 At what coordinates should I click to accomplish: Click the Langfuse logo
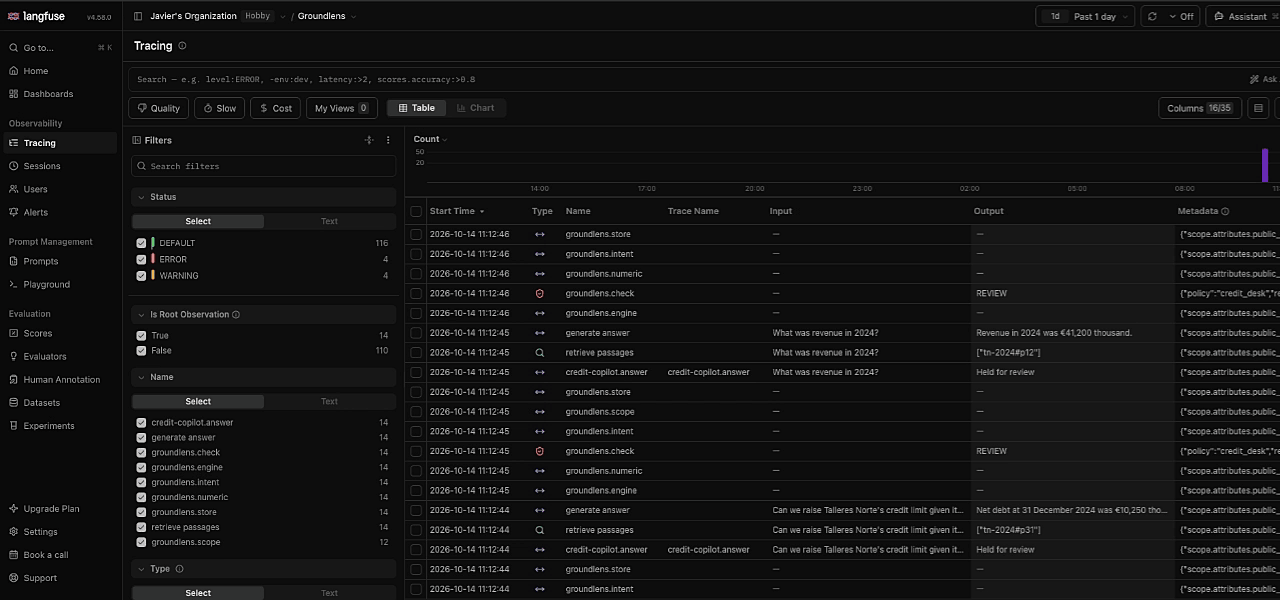pos(36,16)
